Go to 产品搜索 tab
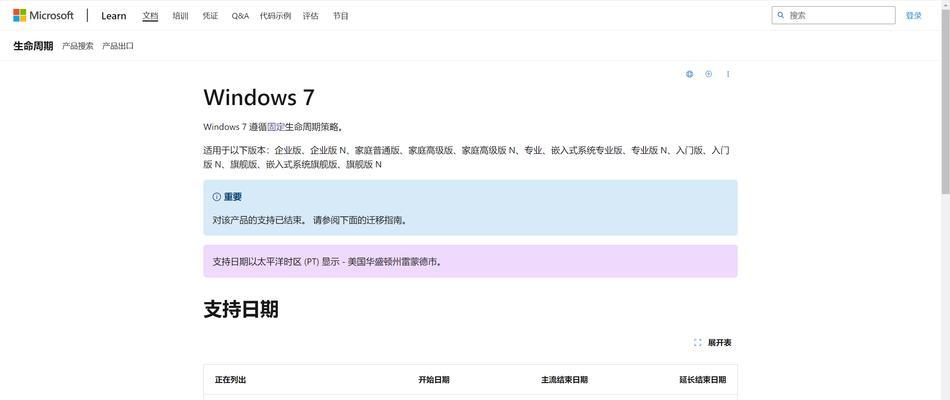Screen dimensions: 950x400 78,45
